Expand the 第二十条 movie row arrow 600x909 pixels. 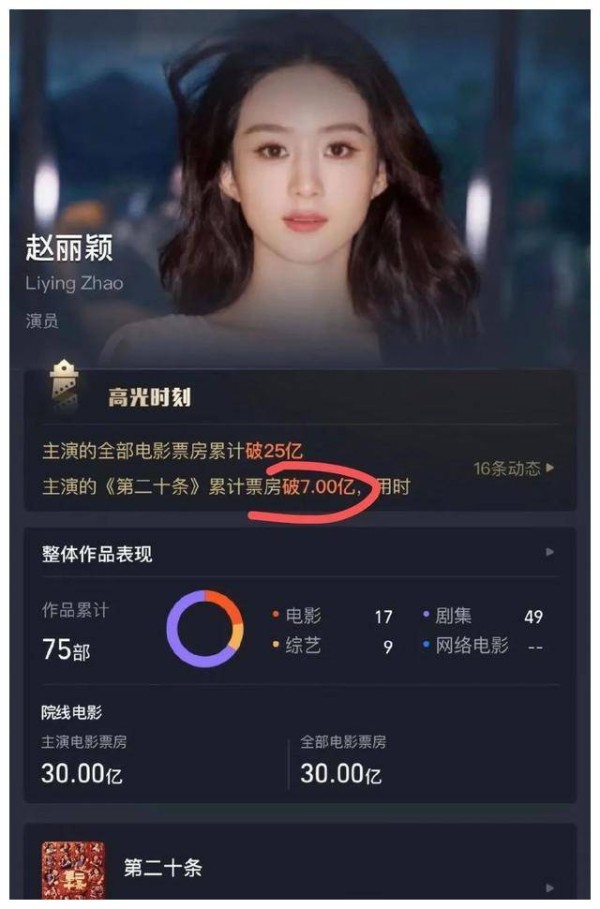[550, 888]
